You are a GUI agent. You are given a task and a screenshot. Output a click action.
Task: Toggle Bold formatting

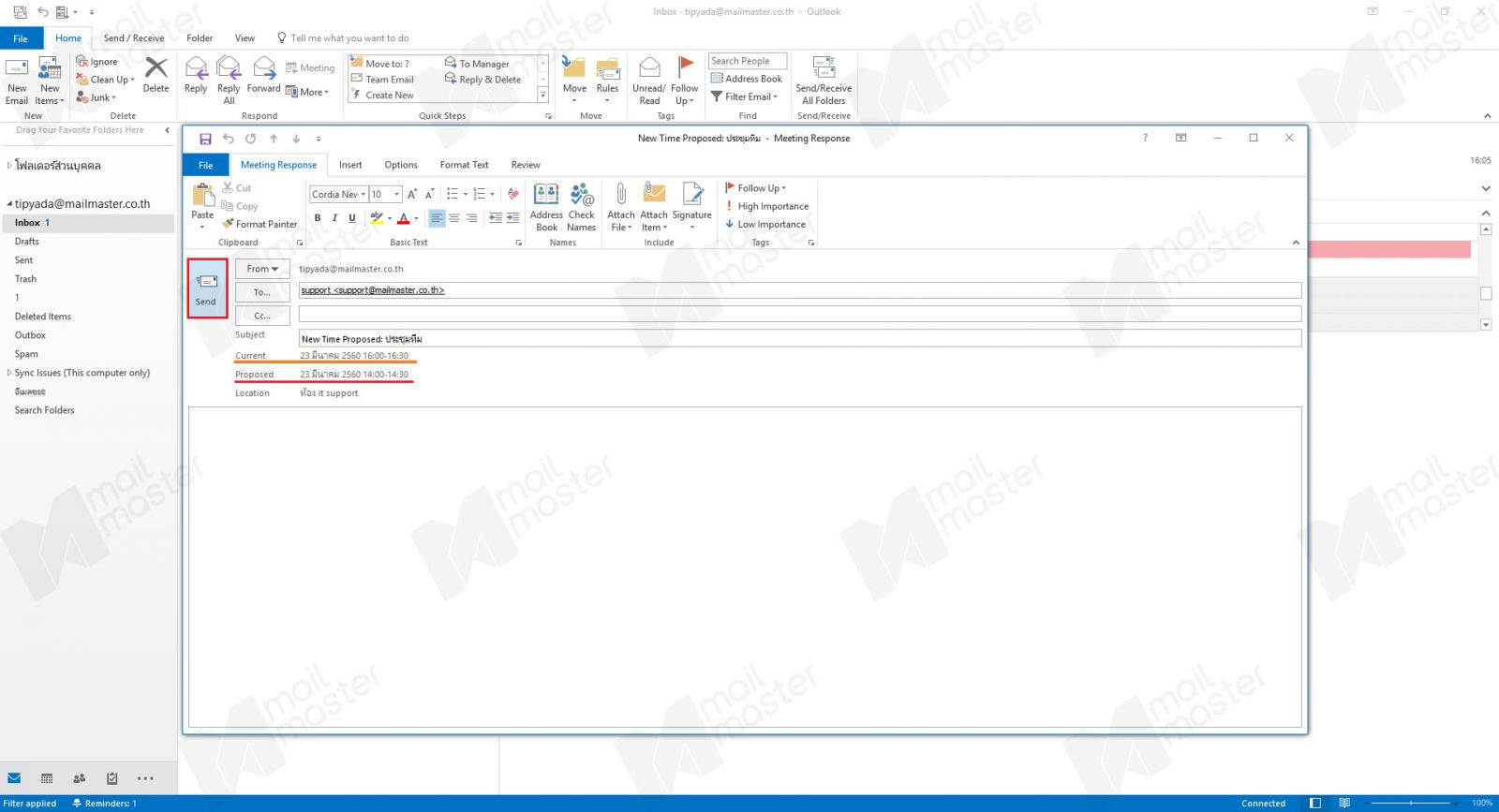tap(318, 218)
